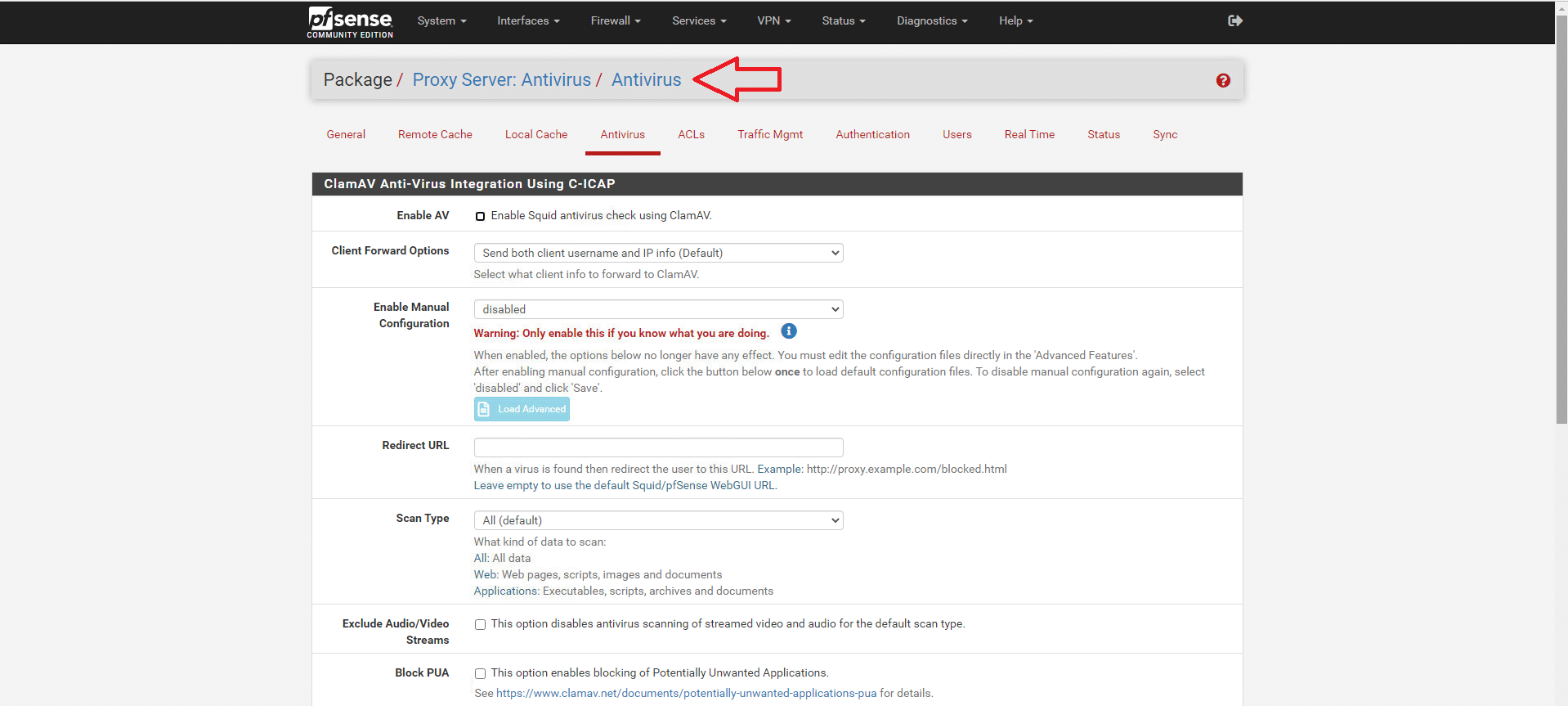Screen dimensions: 1568x706
Task: Click the logout icon in navbar
Action: (x=1234, y=20)
